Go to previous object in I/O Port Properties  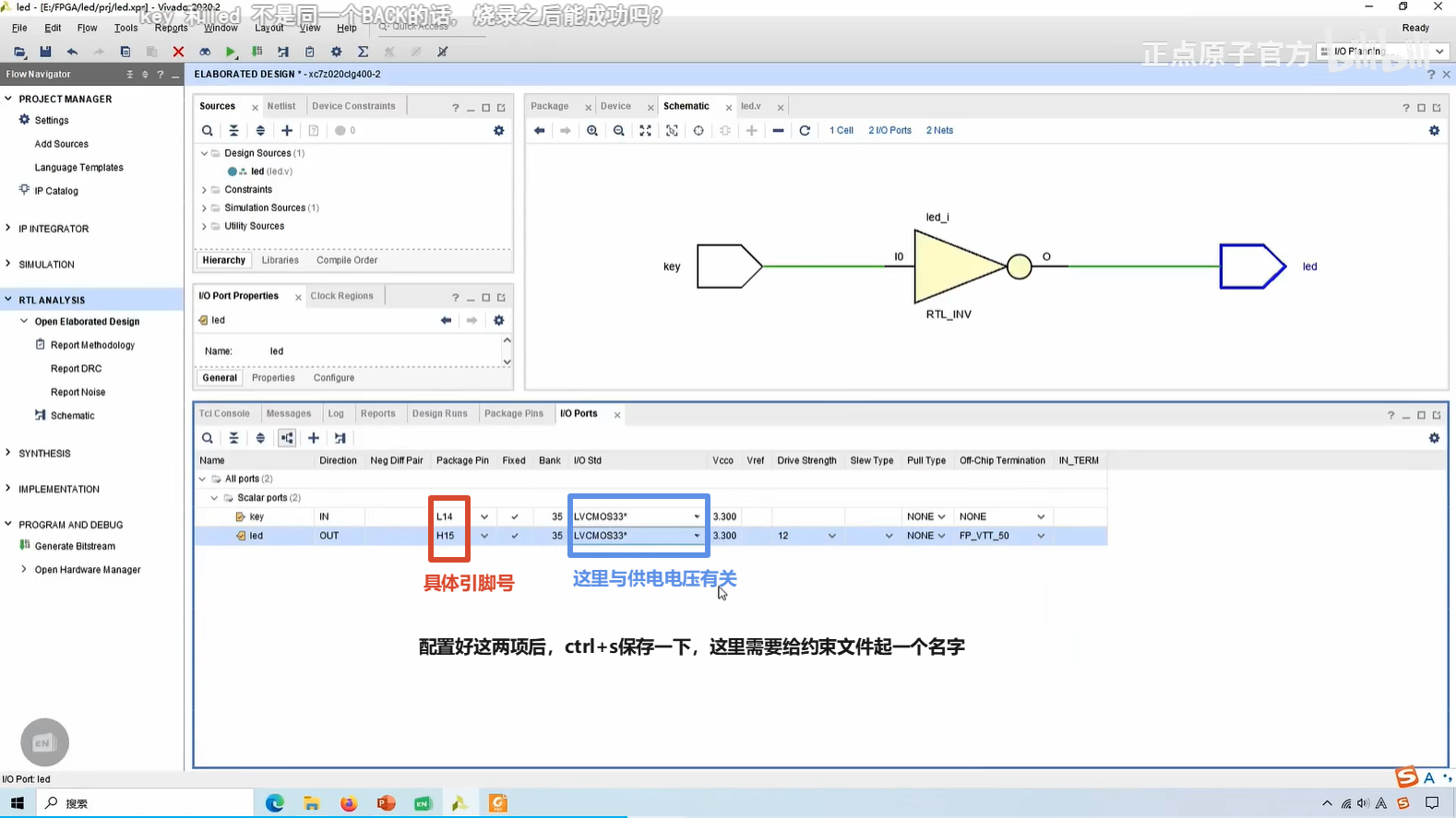[x=447, y=320]
